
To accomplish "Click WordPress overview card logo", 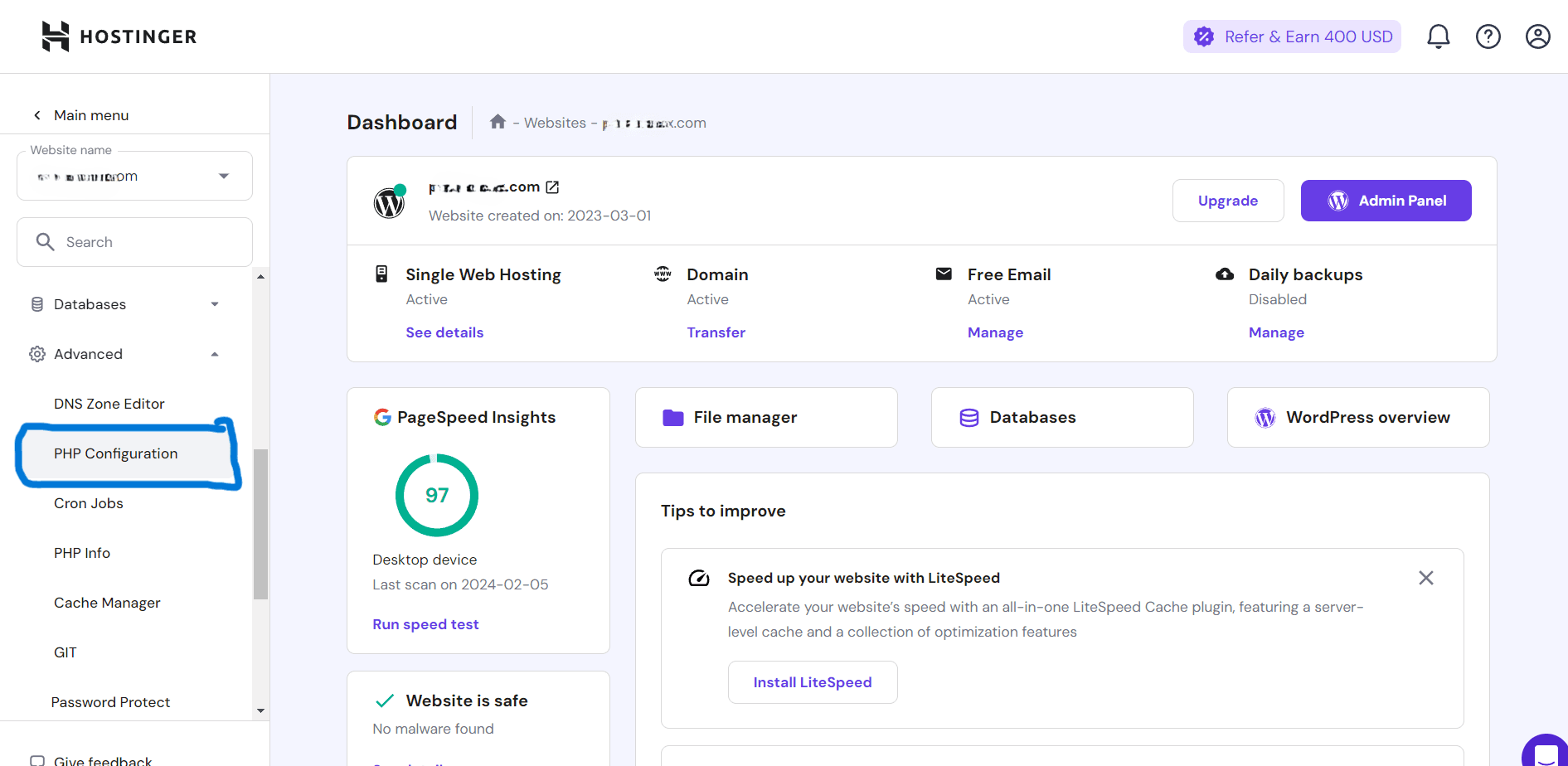I will 1265,418.
